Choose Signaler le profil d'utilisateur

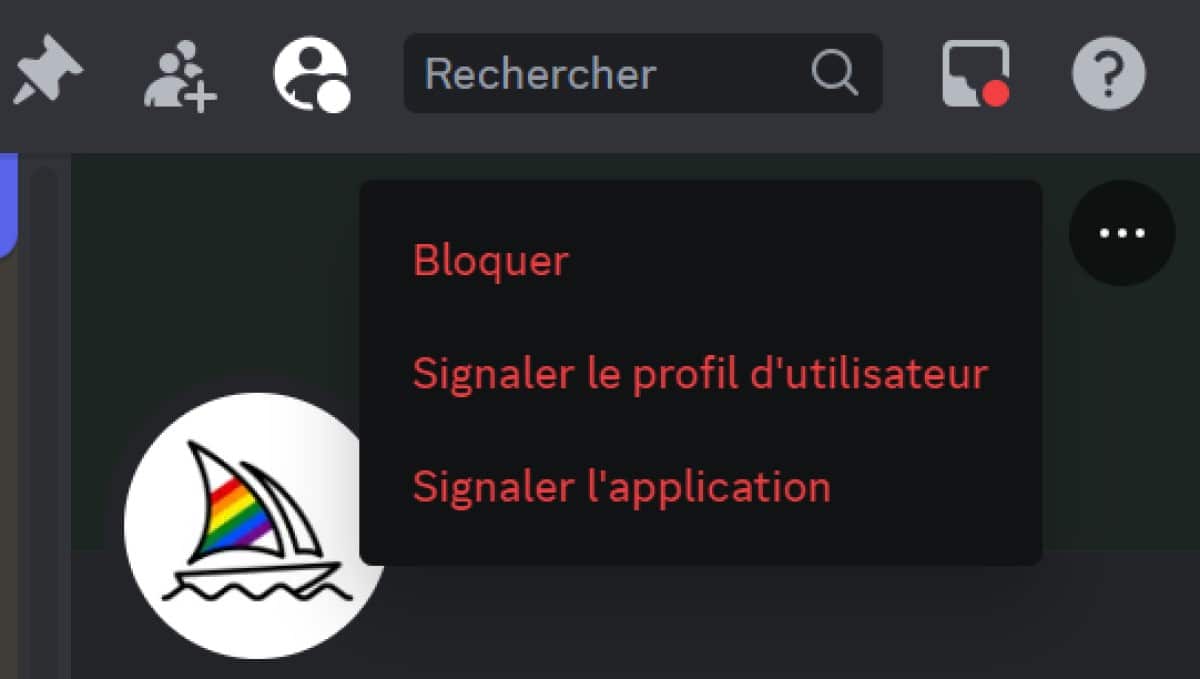[x=700, y=374]
